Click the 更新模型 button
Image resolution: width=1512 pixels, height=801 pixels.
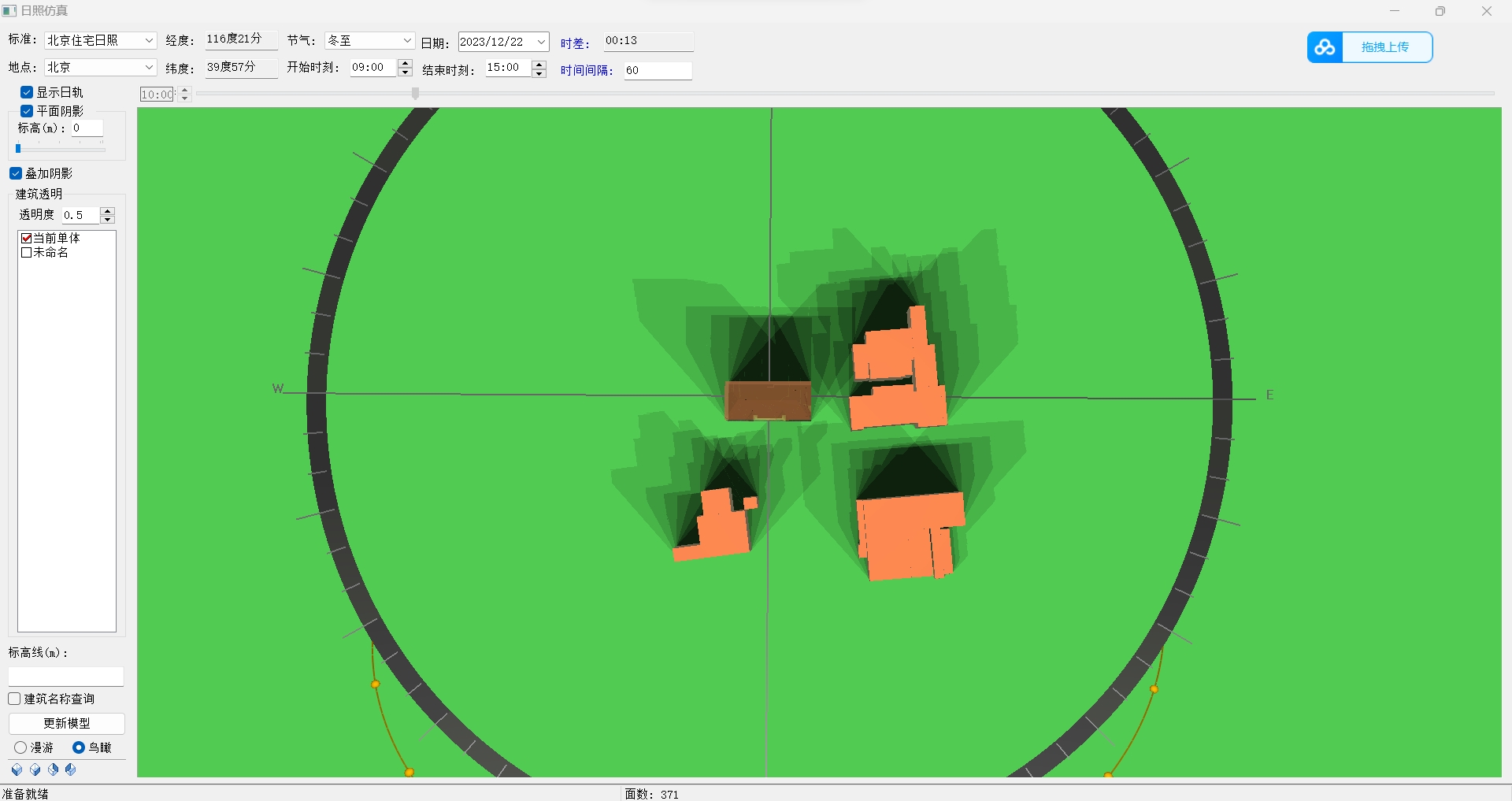click(67, 723)
